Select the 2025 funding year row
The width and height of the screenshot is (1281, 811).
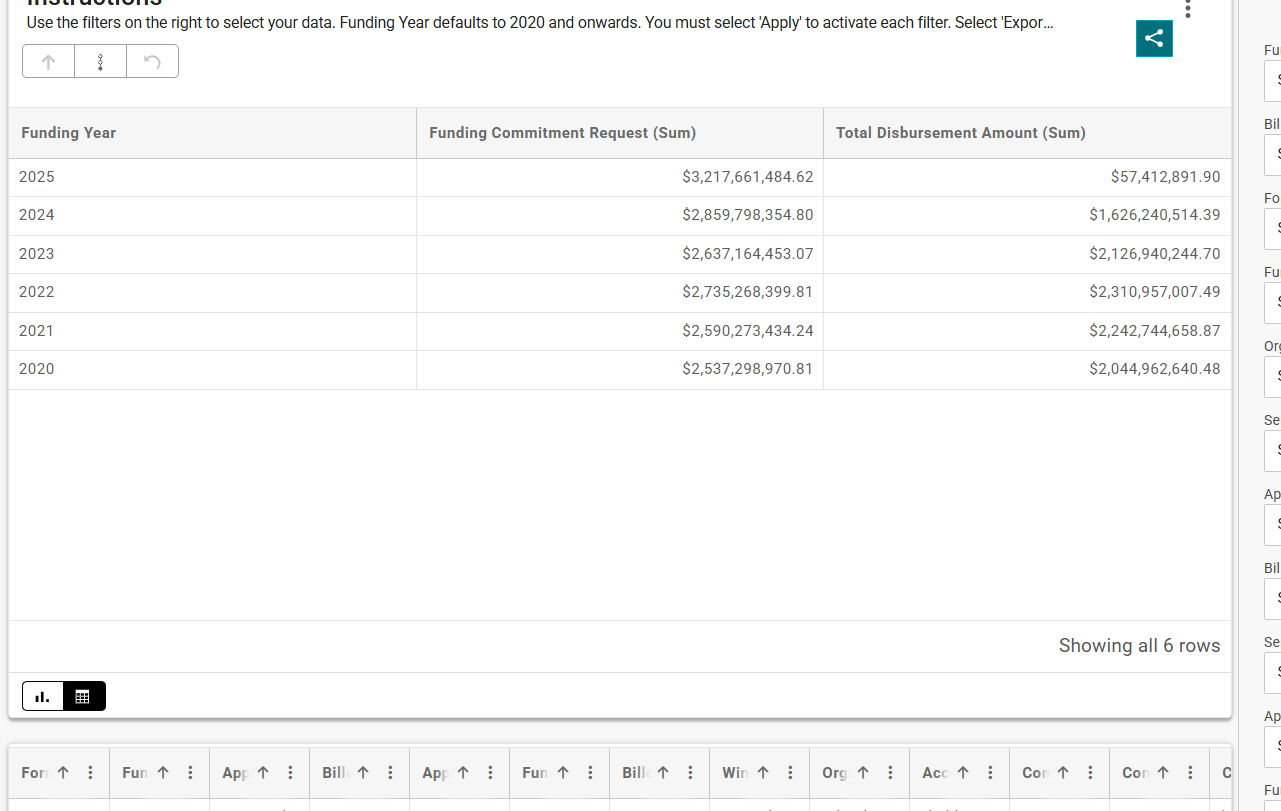(x=37, y=177)
